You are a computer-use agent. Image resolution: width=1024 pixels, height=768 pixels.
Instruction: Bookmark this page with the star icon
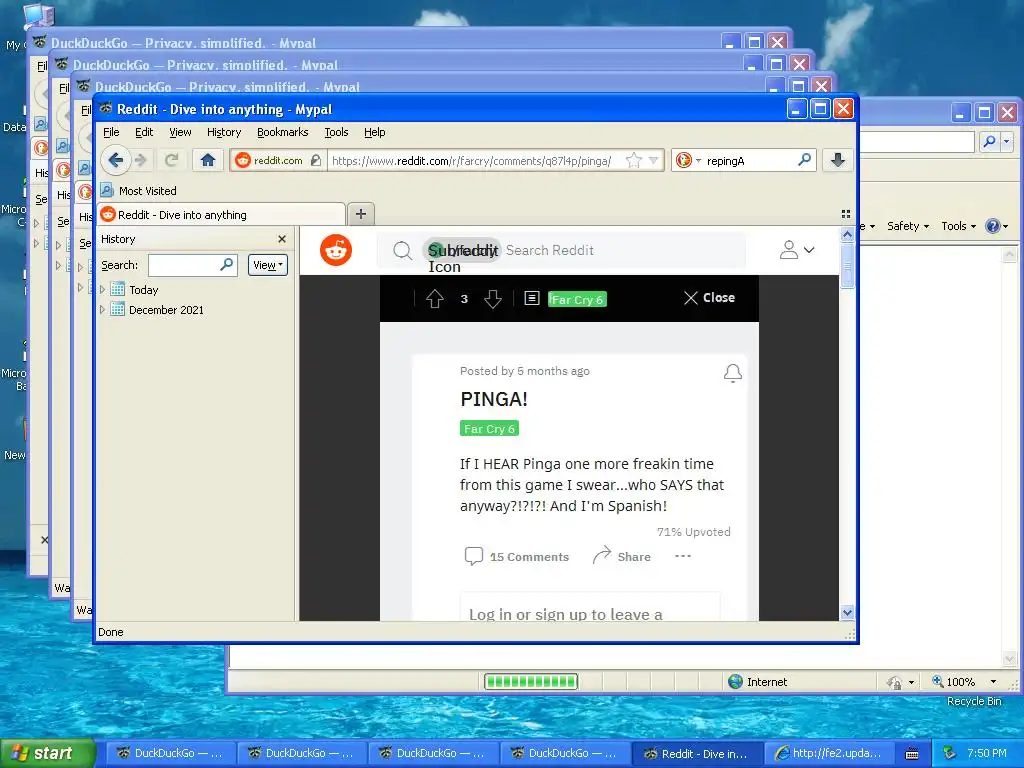[633, 160]
